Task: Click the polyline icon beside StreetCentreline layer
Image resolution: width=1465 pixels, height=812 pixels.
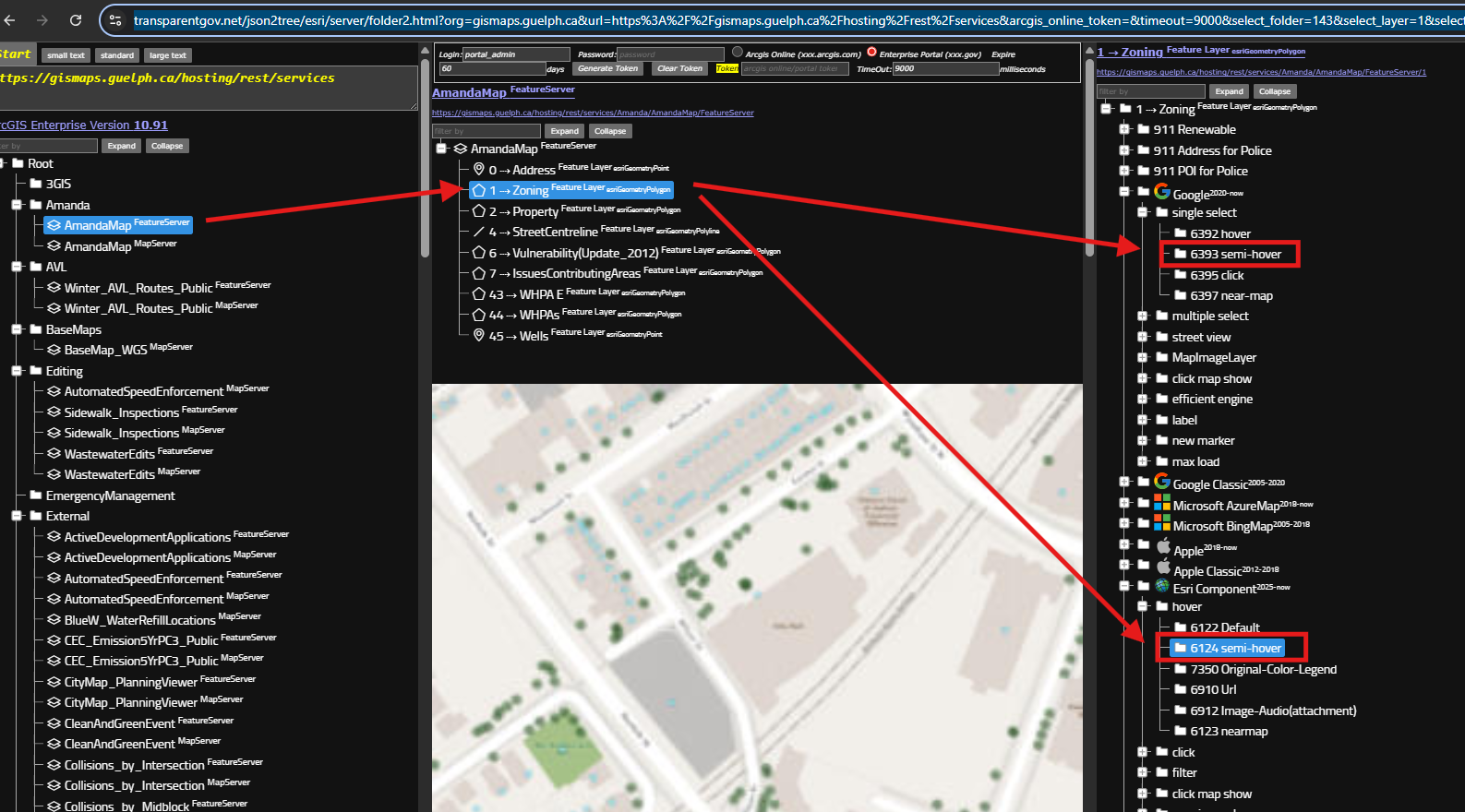Action: point(479,232)
